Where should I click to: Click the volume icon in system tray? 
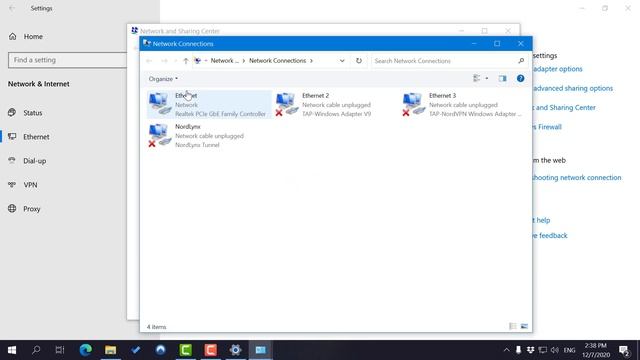(x=554, y=350)
